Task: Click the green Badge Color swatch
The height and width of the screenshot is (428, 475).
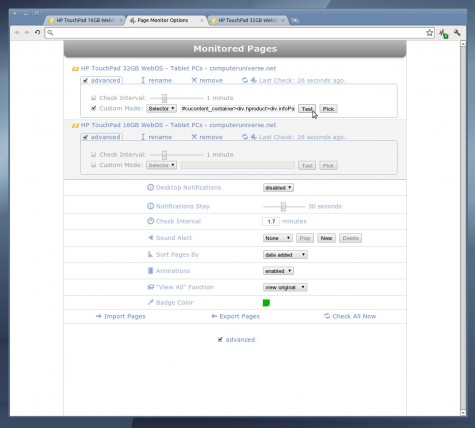Action: tap(266, 303)
